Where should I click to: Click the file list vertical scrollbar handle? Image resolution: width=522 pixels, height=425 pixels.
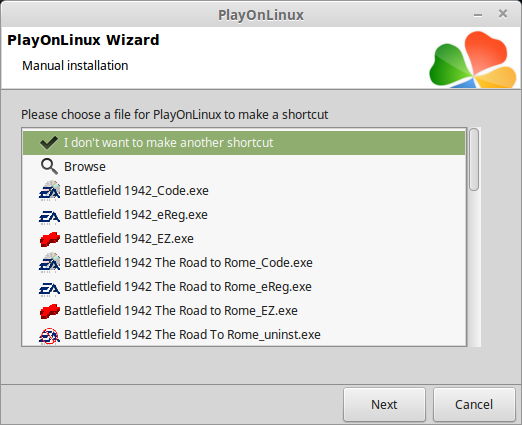coord(474,160)
